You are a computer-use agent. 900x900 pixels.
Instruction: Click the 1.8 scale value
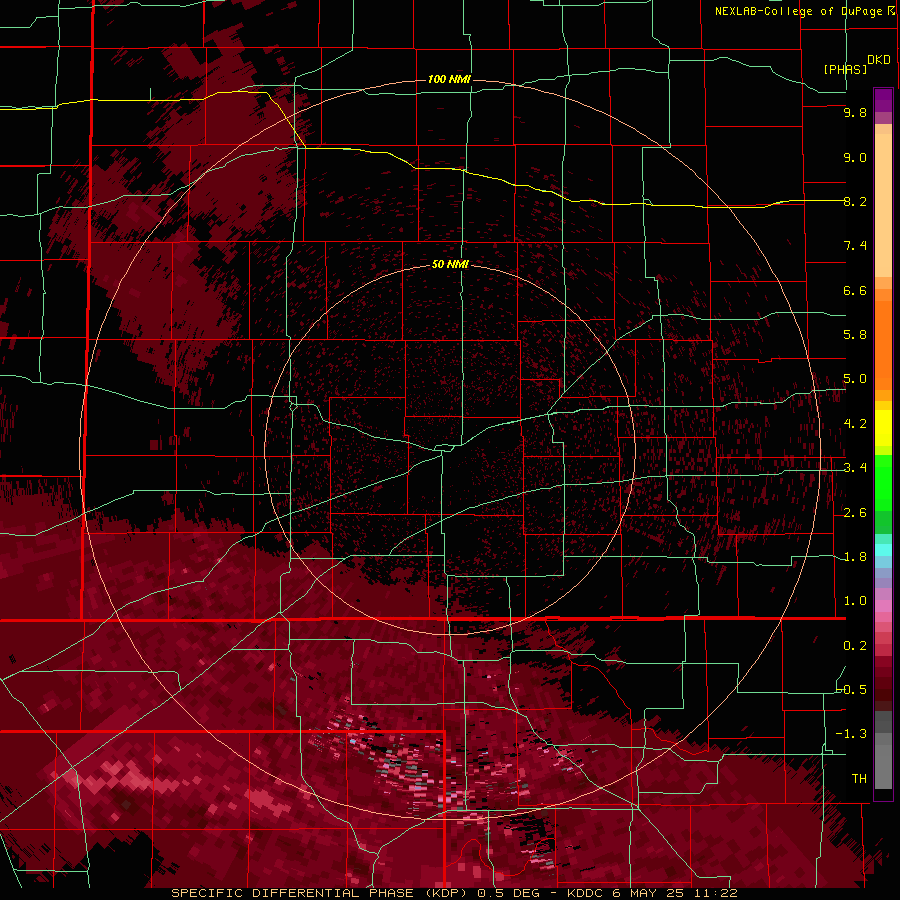855,557
